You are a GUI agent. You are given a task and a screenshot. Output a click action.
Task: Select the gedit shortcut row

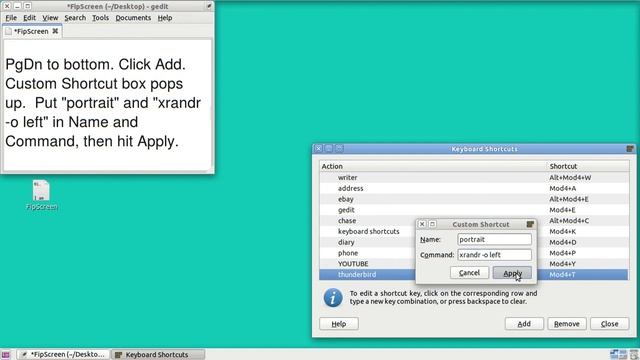click(473, 210)
